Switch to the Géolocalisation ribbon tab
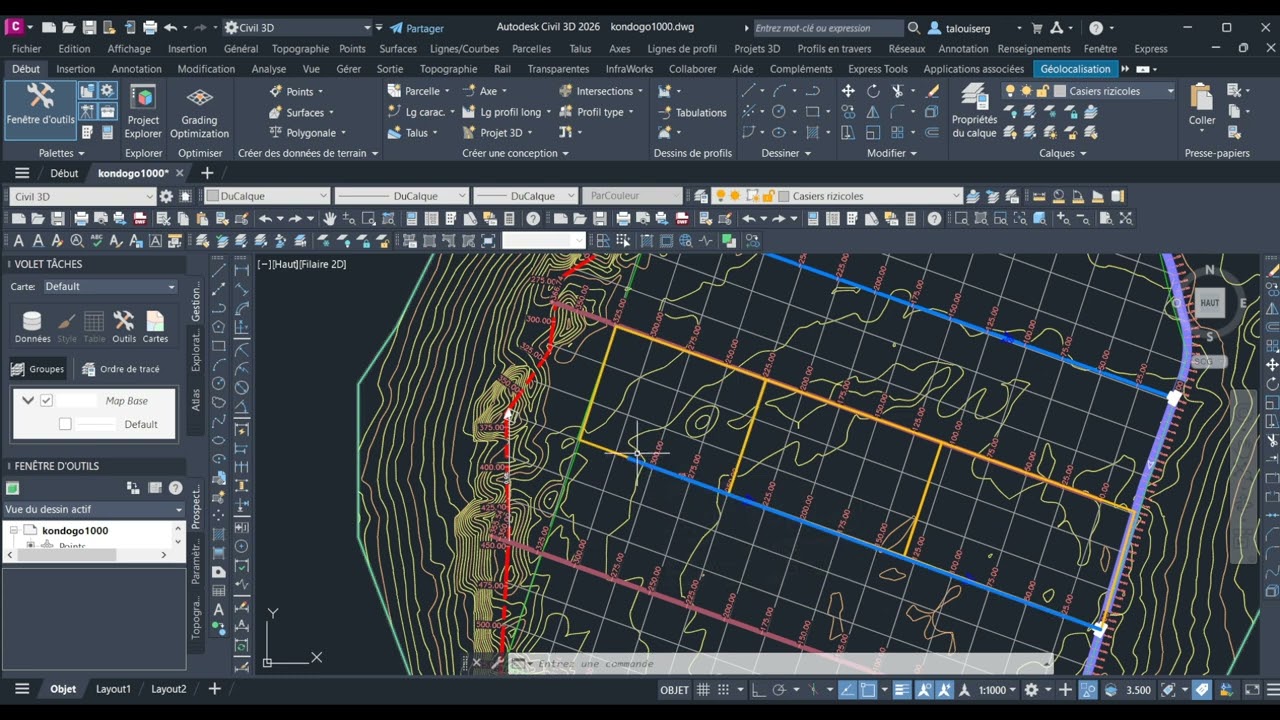 coord(1075,69)
